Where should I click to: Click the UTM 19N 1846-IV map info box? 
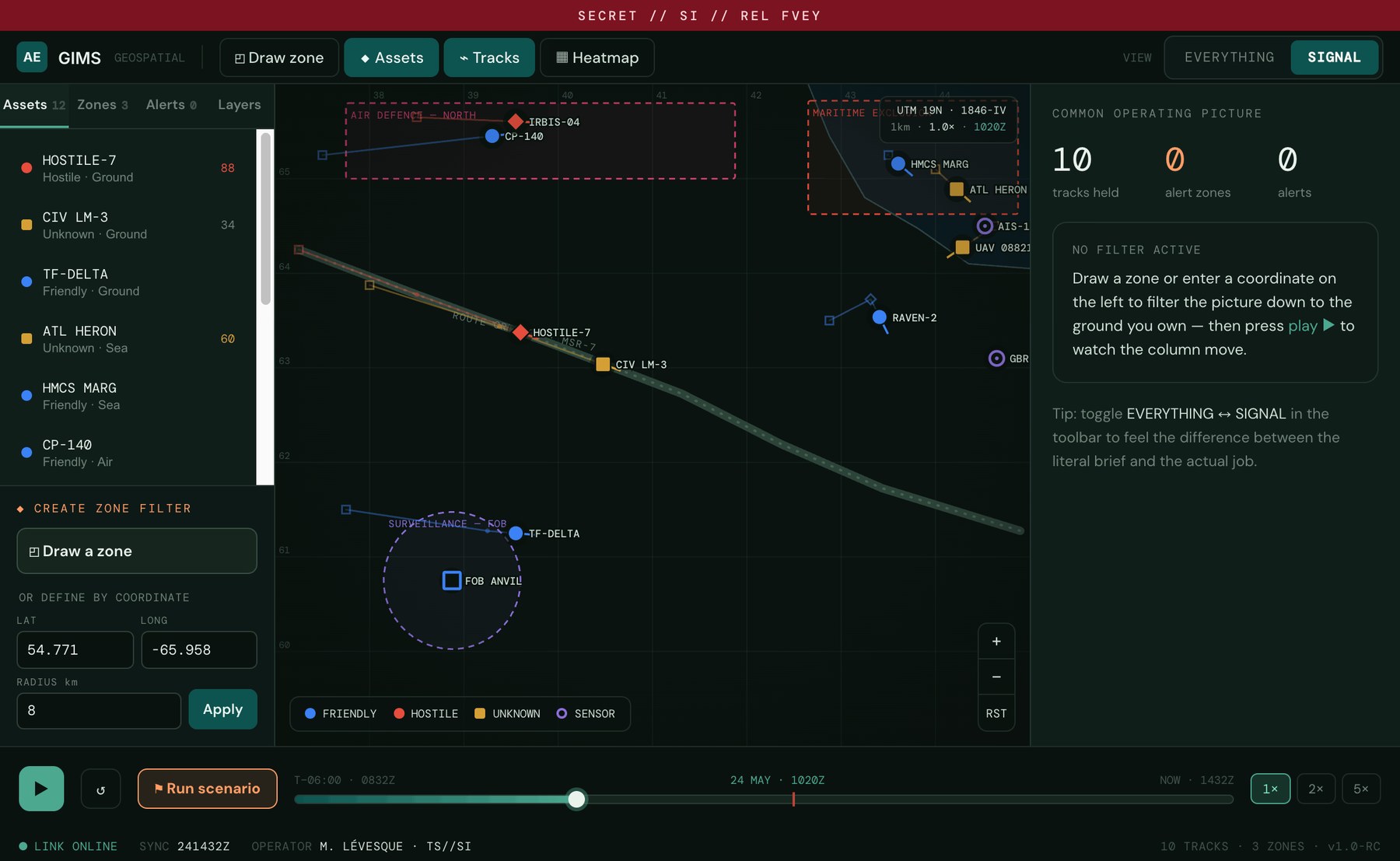pos(950,118)
